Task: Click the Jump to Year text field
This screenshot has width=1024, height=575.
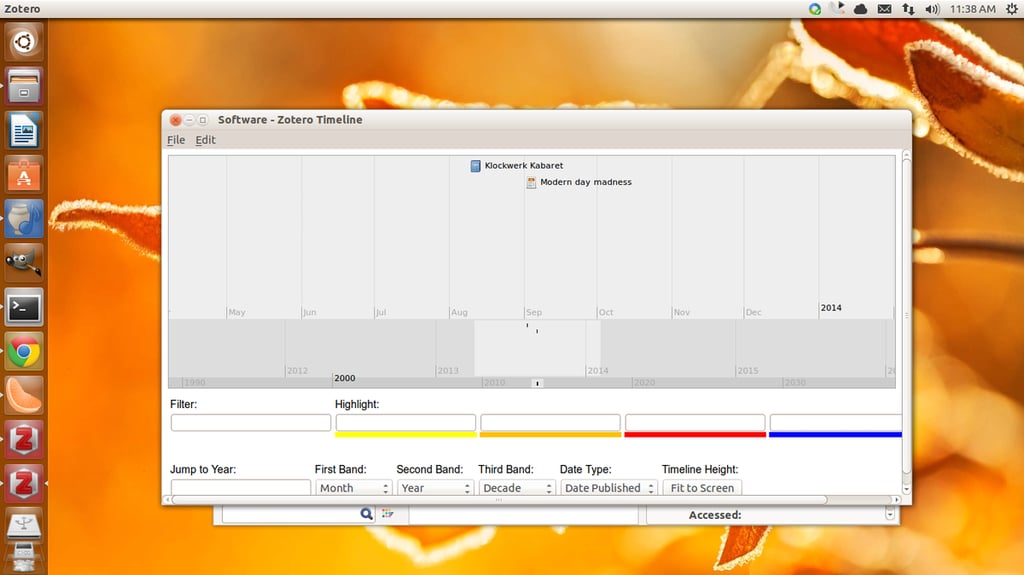Action: 241,487
